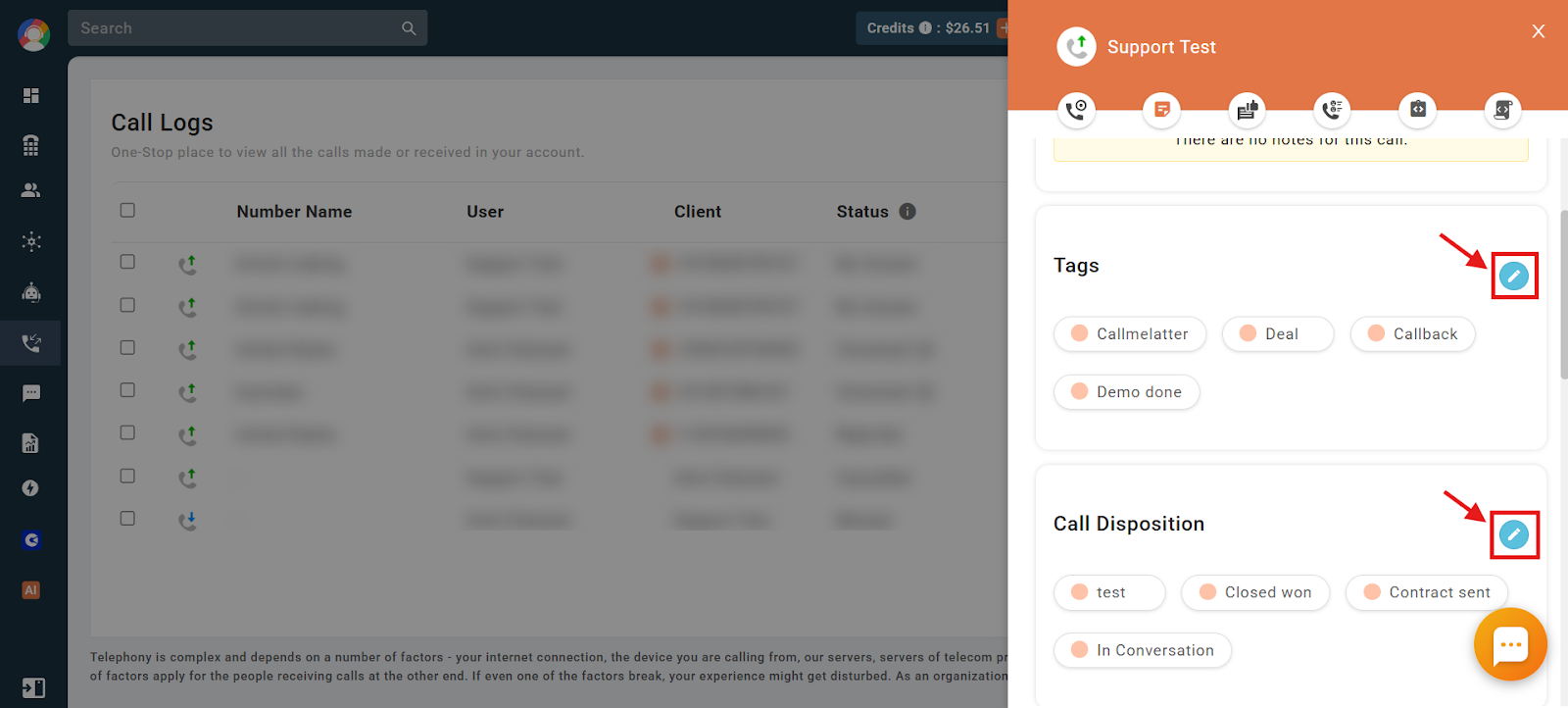
Task: Click the User column header
Action: 485,211
